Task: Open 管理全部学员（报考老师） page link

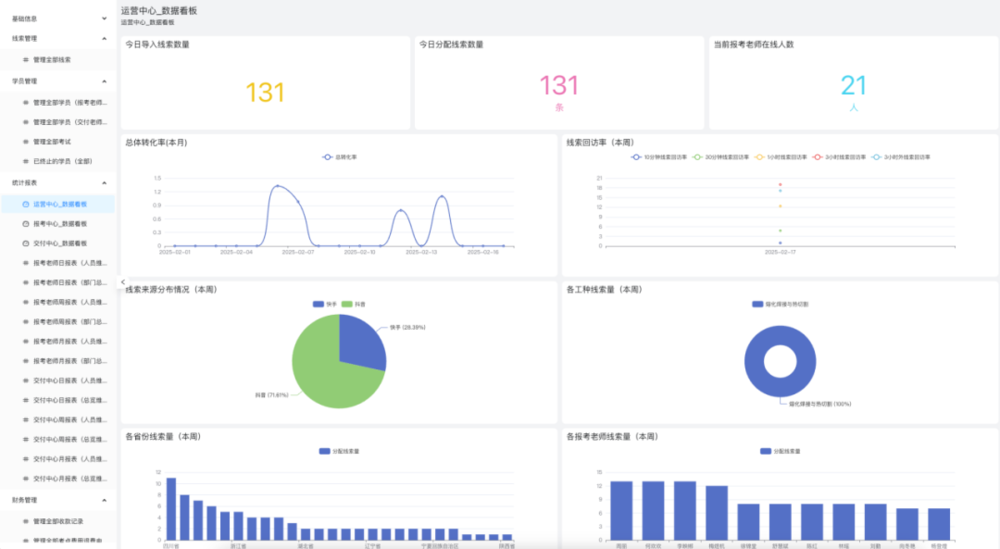Action: [70, 102]
